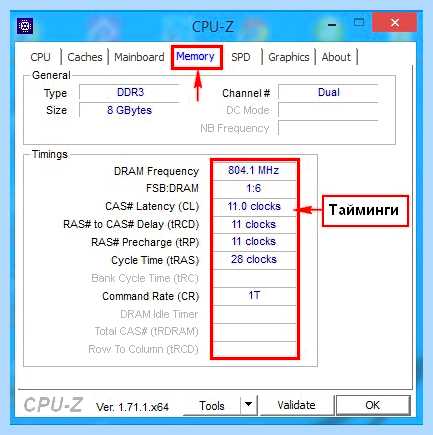Image resolution: width=433 pixels, height=435 pixels.
Task: Expand the Tools dropdown arrow
Action: point(248,405)
